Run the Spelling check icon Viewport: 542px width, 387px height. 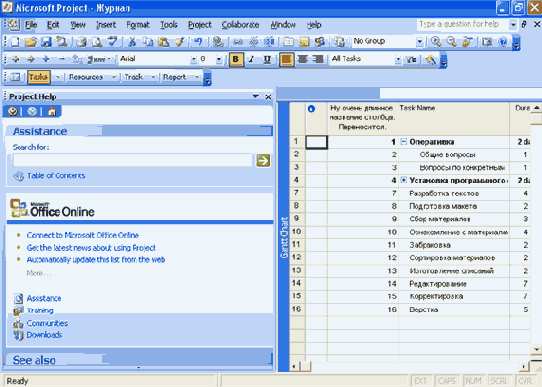[112, 42]
